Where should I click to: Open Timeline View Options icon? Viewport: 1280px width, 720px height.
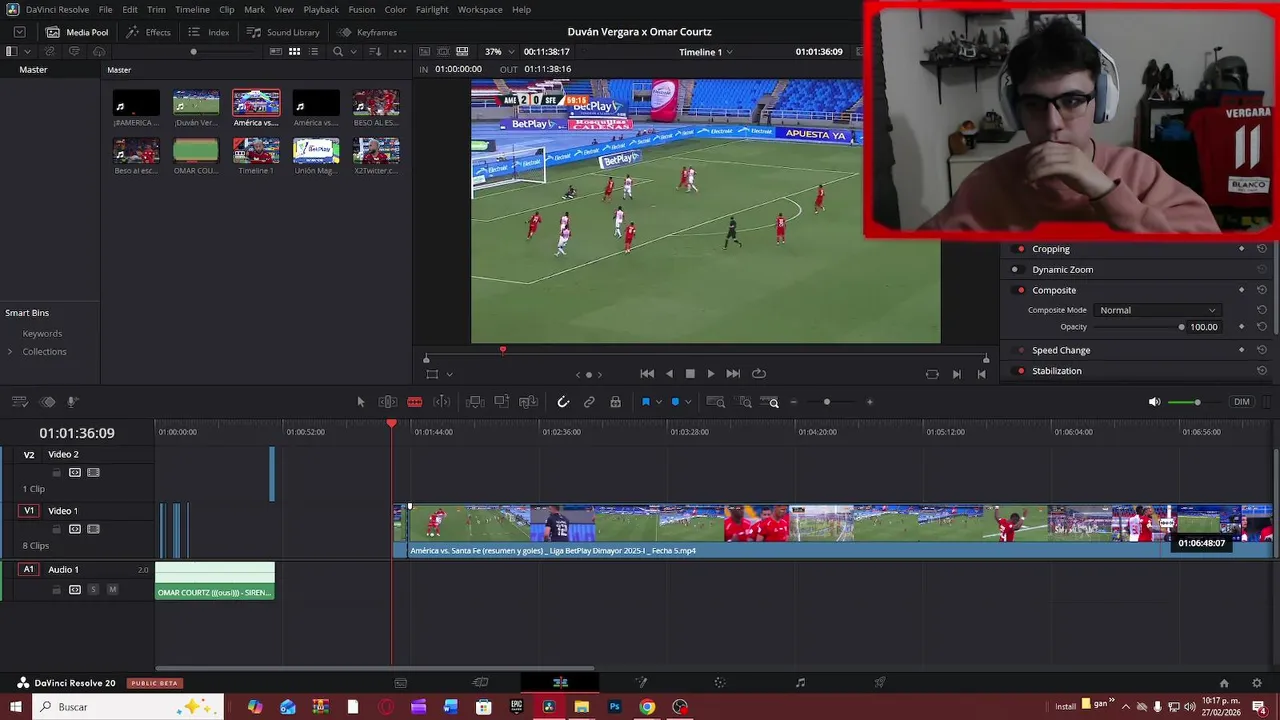19,402
